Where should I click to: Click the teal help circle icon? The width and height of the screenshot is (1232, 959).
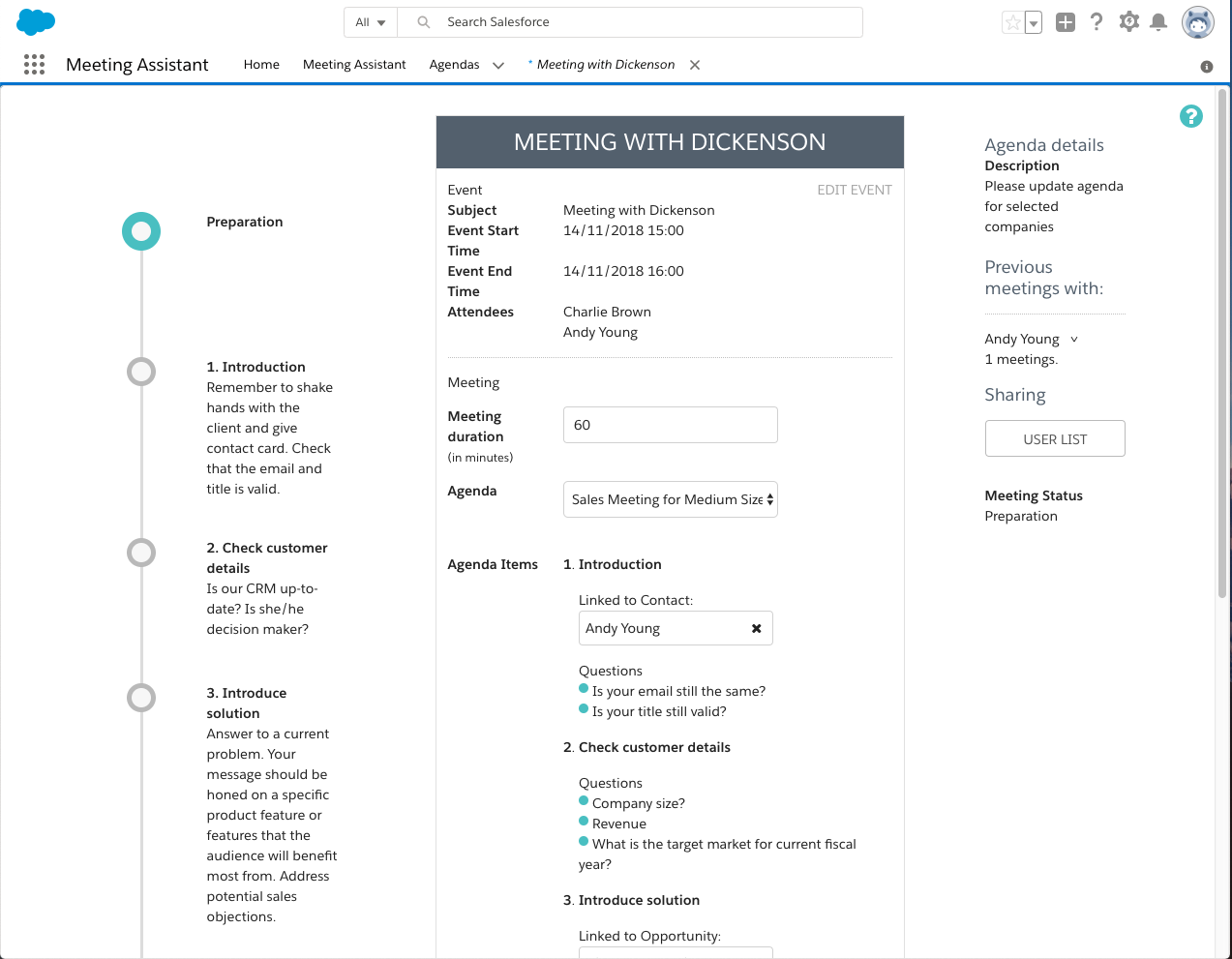1191,116
